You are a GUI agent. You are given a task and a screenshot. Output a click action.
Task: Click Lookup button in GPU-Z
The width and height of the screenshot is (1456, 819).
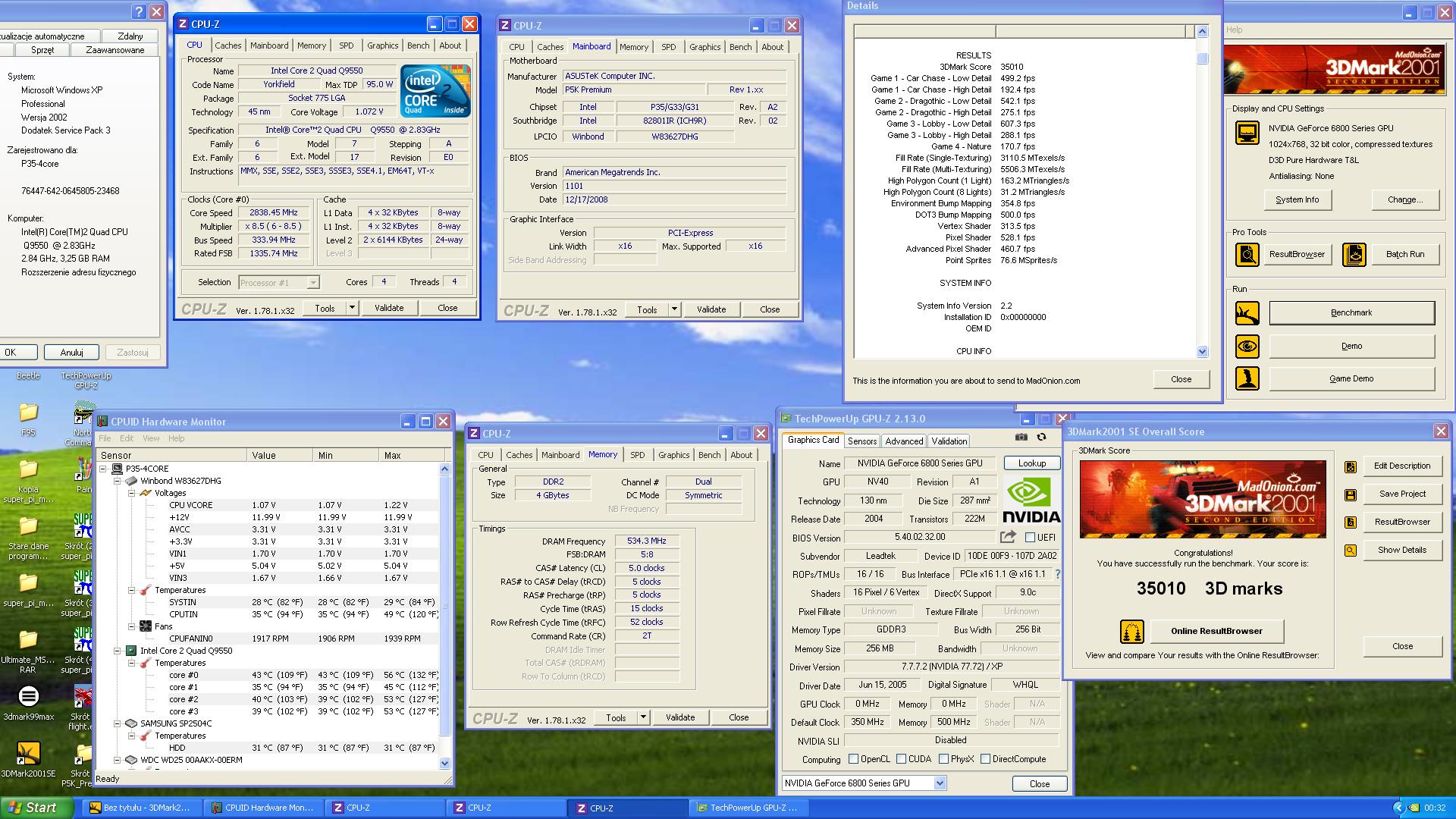coord(1031,463)
